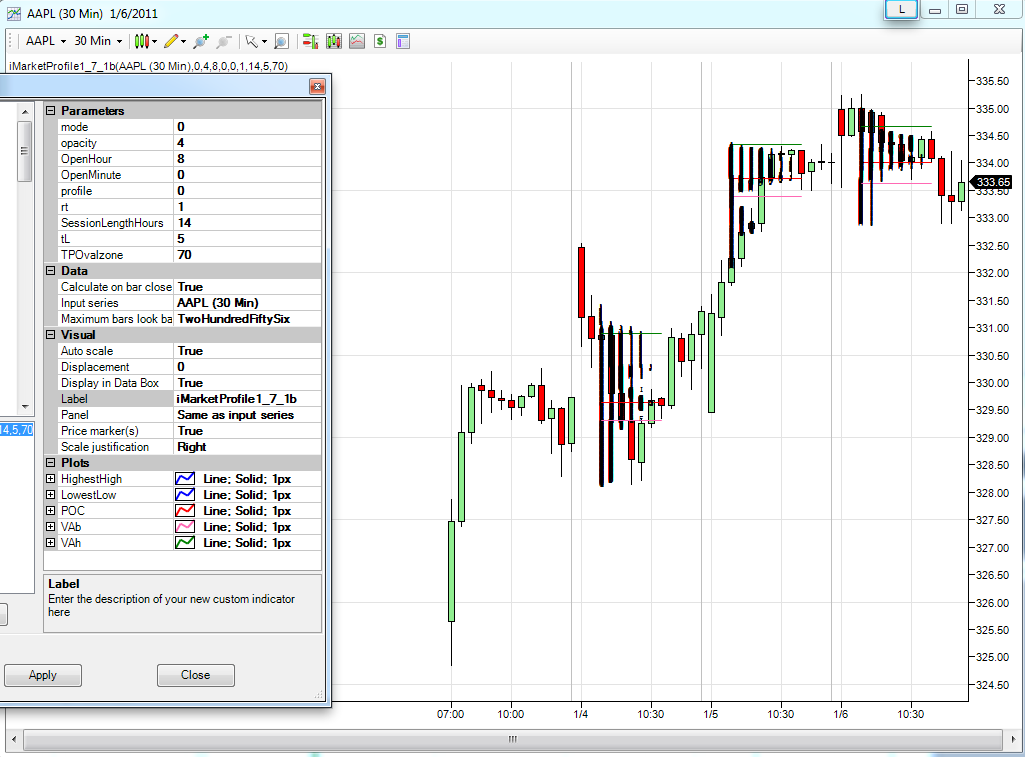Click the LowestLow blue line style icon
This screenshot has height=757, width=1025.
pos(185,495)
